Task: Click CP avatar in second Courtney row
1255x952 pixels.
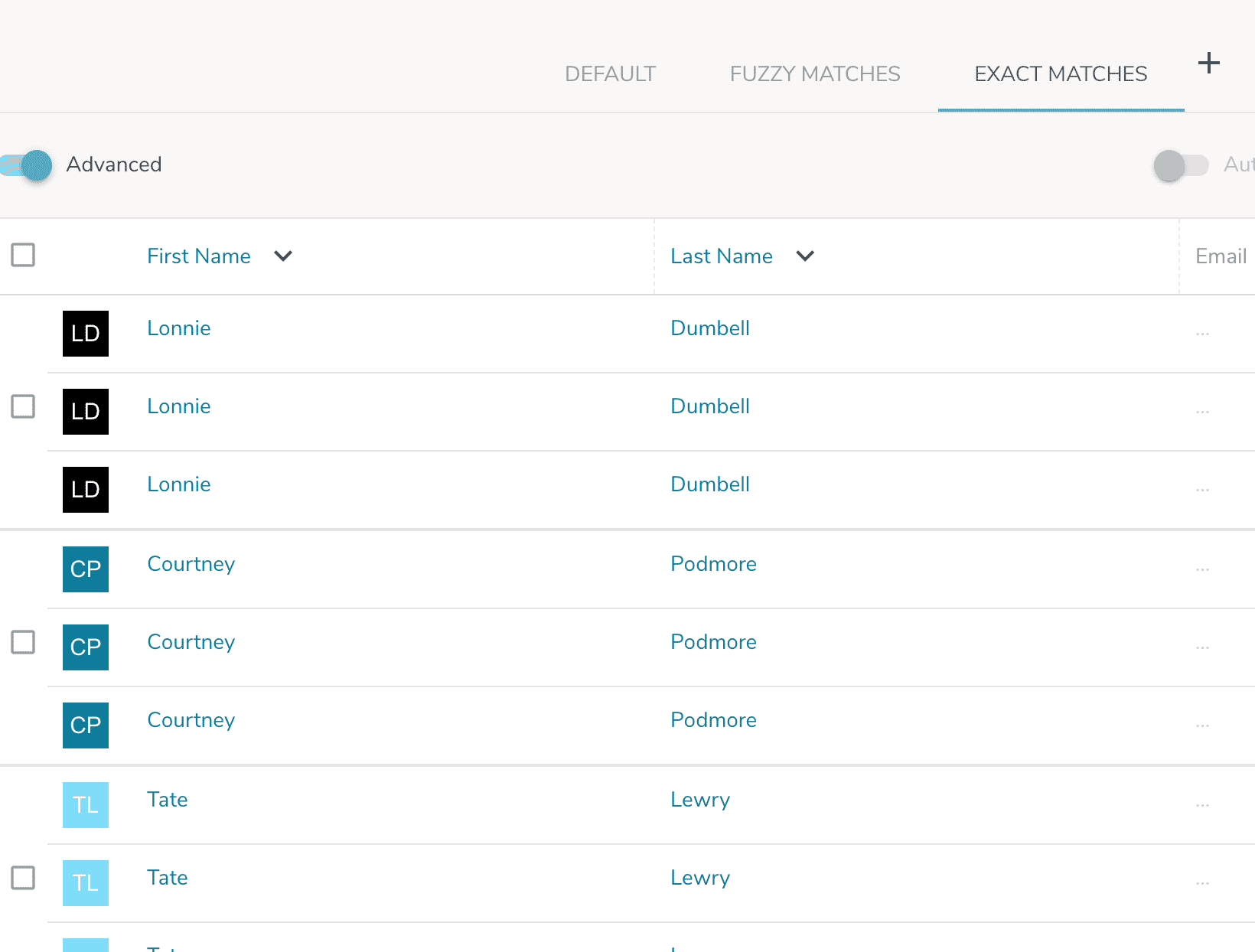Action: tap(86, 647)
